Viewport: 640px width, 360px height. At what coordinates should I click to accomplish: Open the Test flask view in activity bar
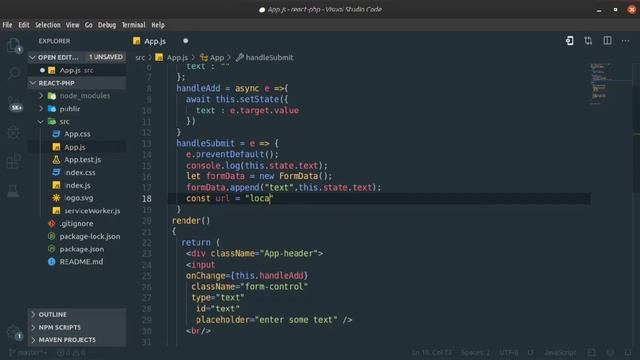pyautogui.click(x=13, y=191)
